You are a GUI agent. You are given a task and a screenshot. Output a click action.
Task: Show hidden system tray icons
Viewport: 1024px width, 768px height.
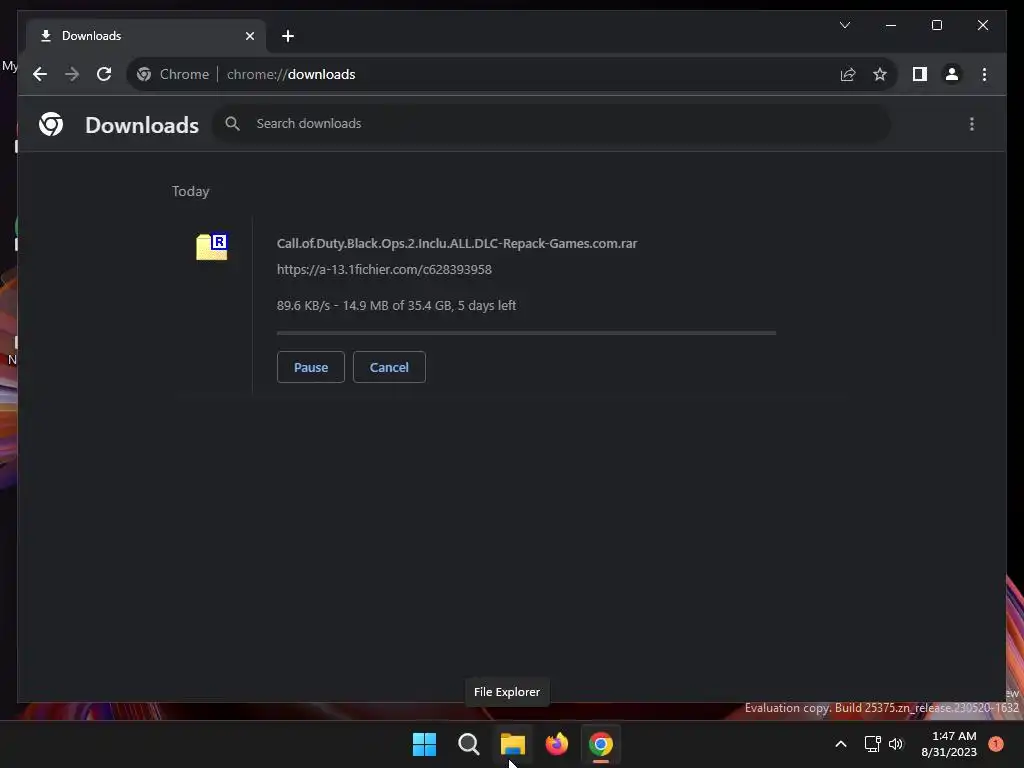(841, 744)
